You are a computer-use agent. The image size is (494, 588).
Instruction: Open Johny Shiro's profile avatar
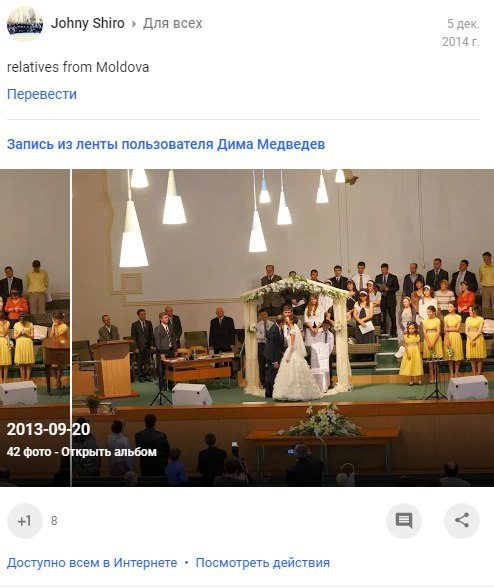click(x=25, y=23)
